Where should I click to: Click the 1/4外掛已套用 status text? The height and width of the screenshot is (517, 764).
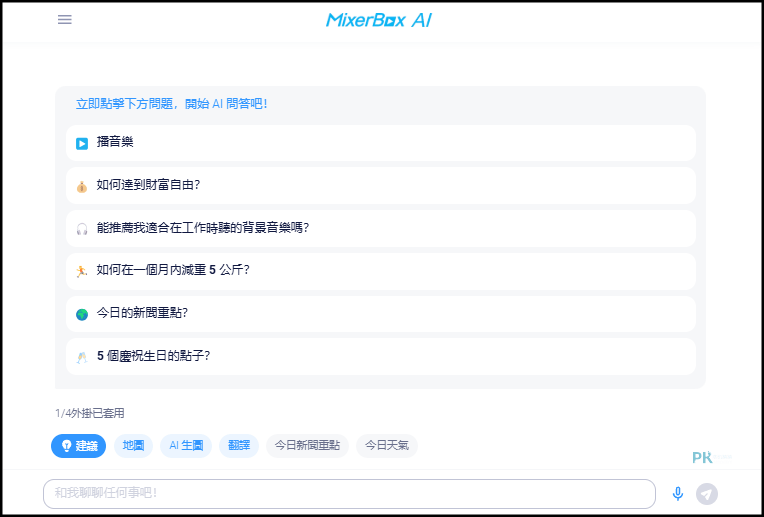click(x=90, y=414)
